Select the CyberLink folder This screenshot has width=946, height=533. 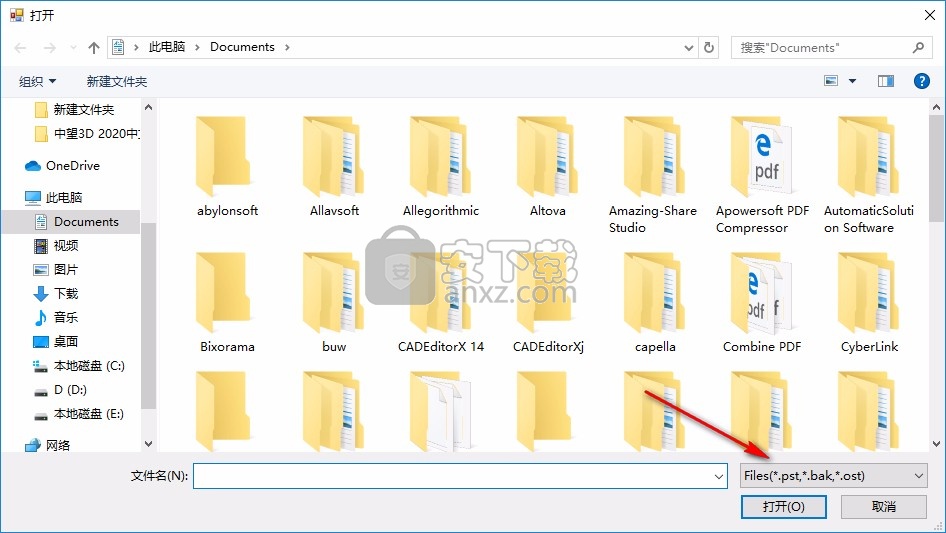(869, 302)
